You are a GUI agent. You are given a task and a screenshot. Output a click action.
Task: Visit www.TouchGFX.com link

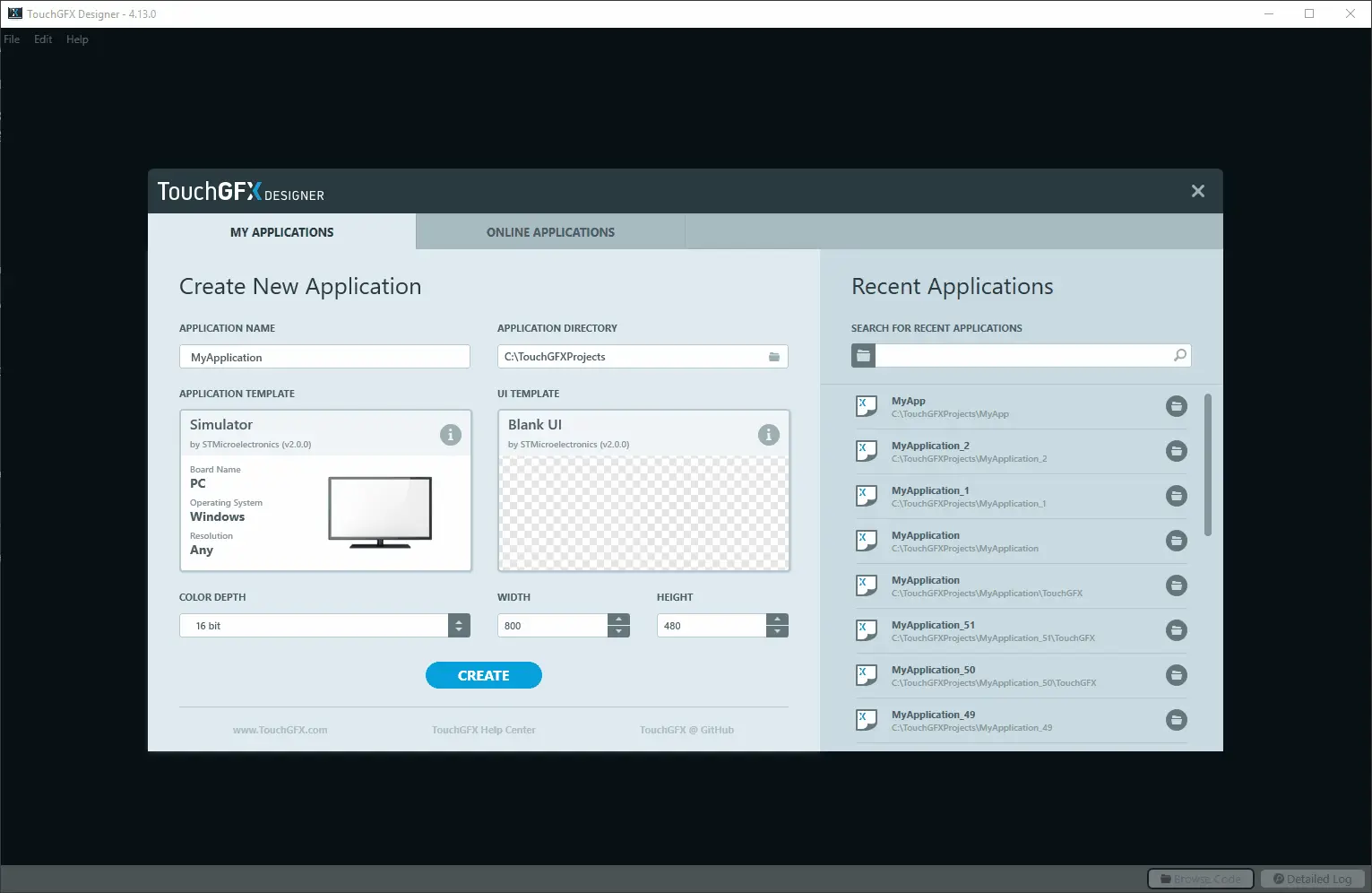[280, 730]
